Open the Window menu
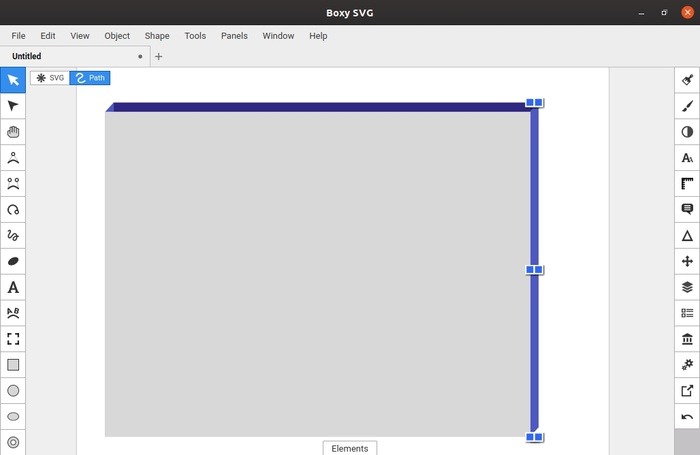Image resolution: width=700 pixels, height=455 pixels. (x=278, y=36)
